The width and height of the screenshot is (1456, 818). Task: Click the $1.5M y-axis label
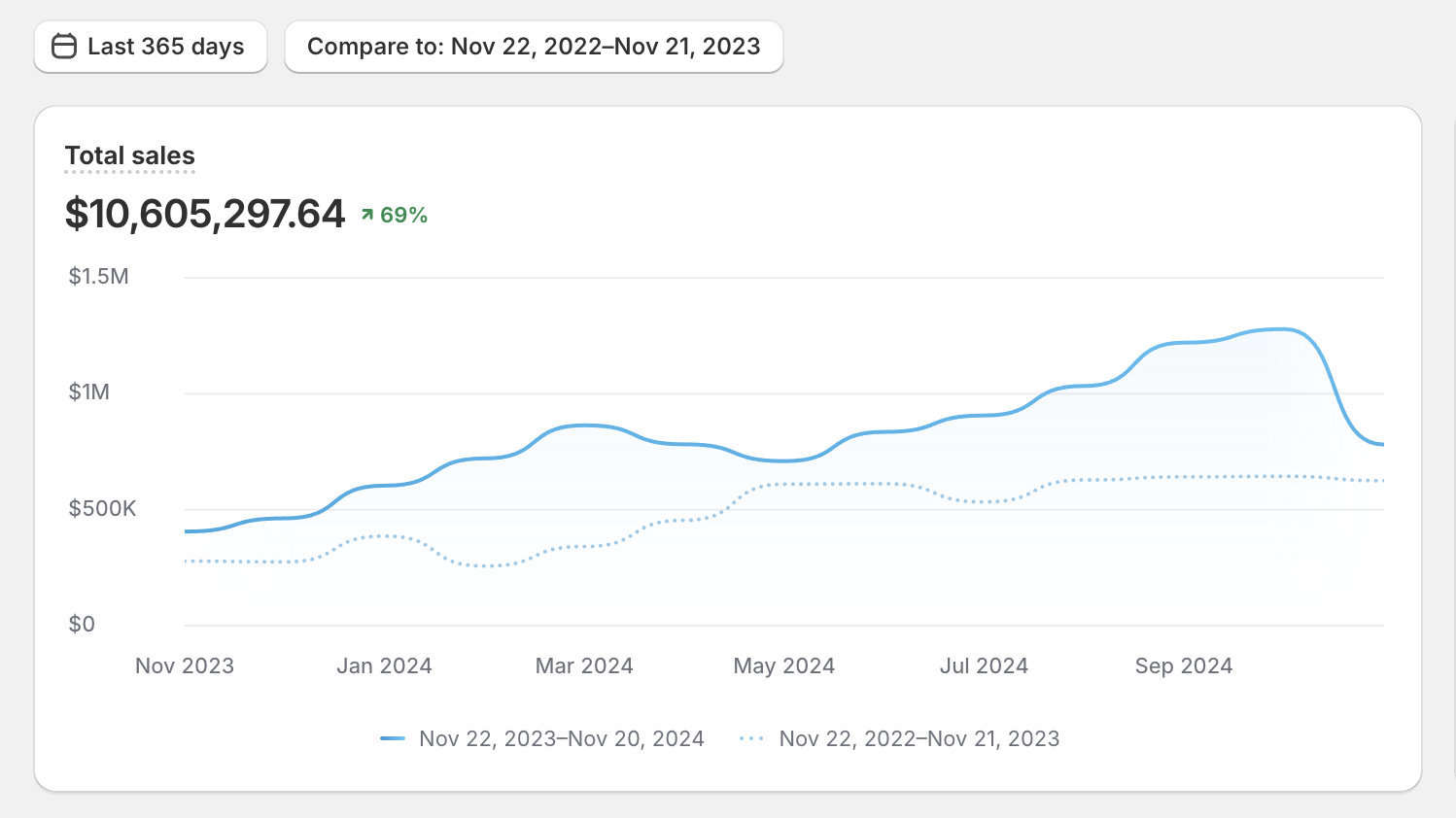[x=98, y=276]
